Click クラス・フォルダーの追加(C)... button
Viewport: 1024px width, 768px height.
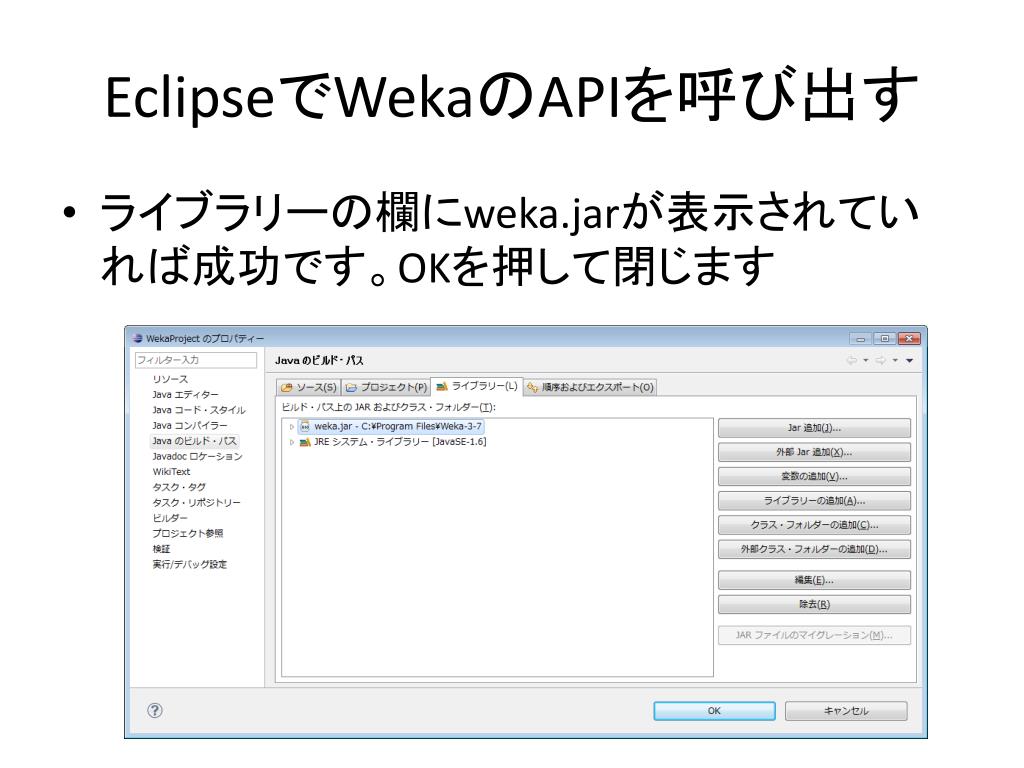pos(814,525)
